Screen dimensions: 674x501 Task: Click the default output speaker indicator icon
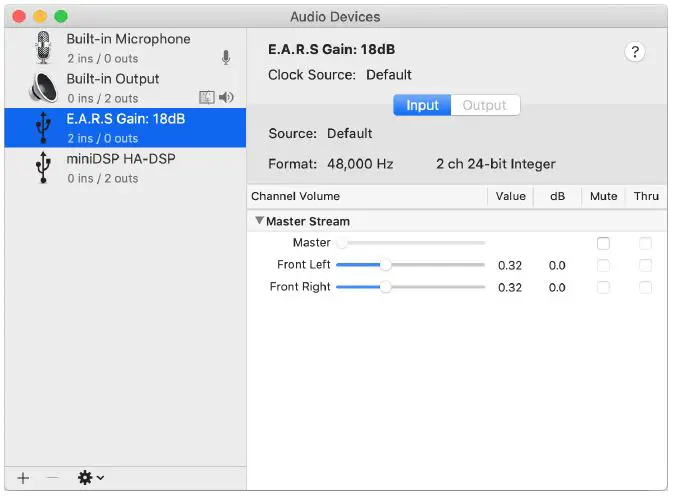(x=226, y=98)
